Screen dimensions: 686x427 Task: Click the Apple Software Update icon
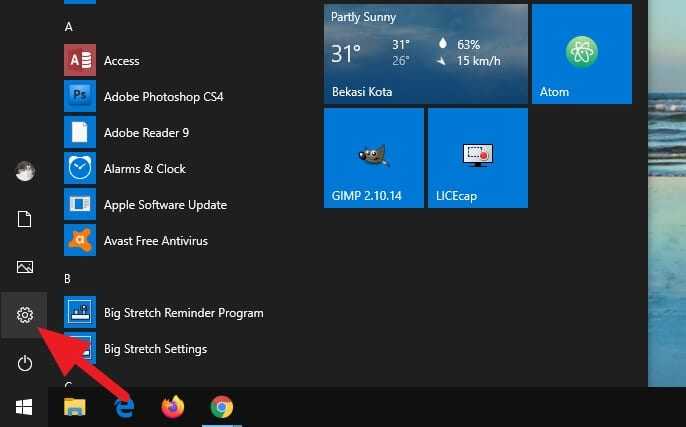coord(80,204)
